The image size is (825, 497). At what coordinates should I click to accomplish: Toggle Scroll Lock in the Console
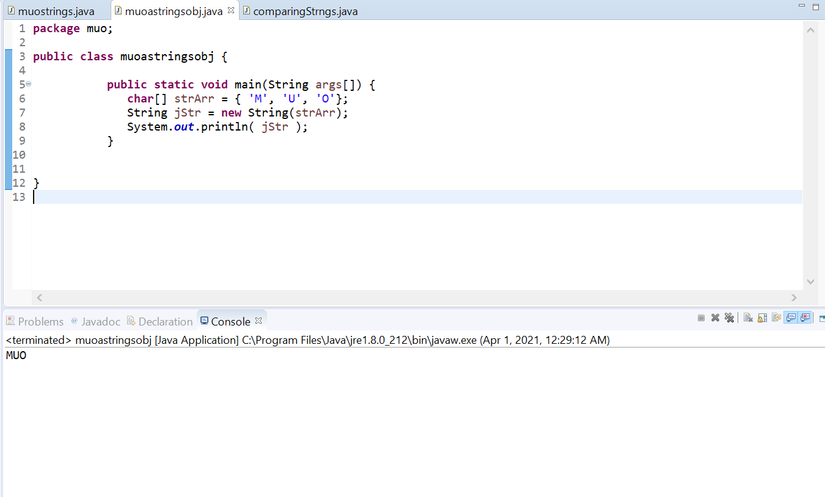(x=762, y=318)
